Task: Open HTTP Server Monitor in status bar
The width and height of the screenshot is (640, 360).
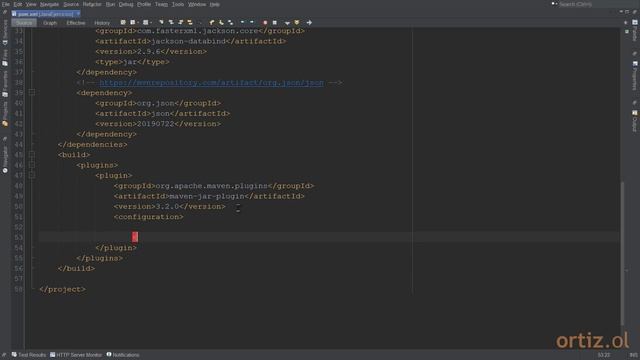Action: pos(76,355)
